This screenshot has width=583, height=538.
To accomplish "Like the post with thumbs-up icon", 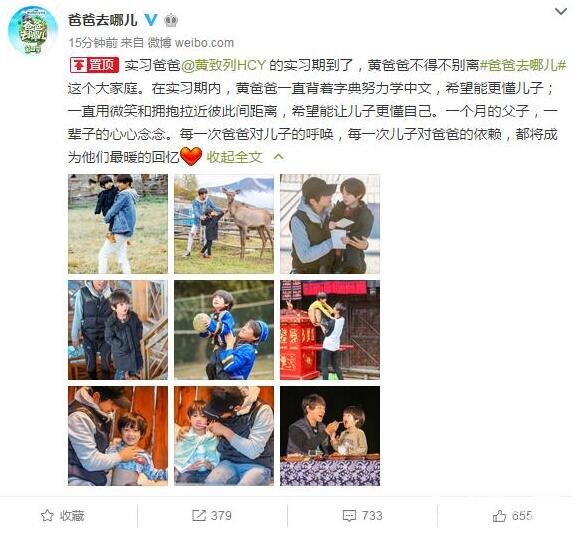I will [x=499, y=516].
